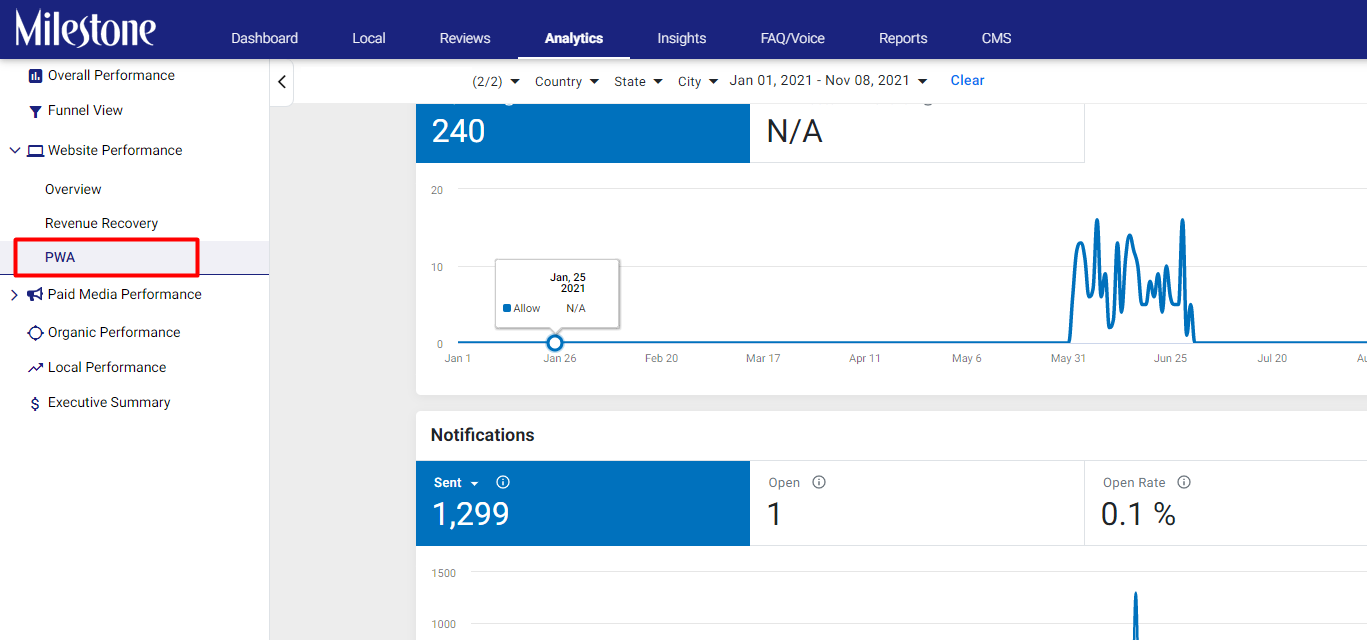
Task: Click the Local Performance trend icon
Action: (x=35, y=368)
